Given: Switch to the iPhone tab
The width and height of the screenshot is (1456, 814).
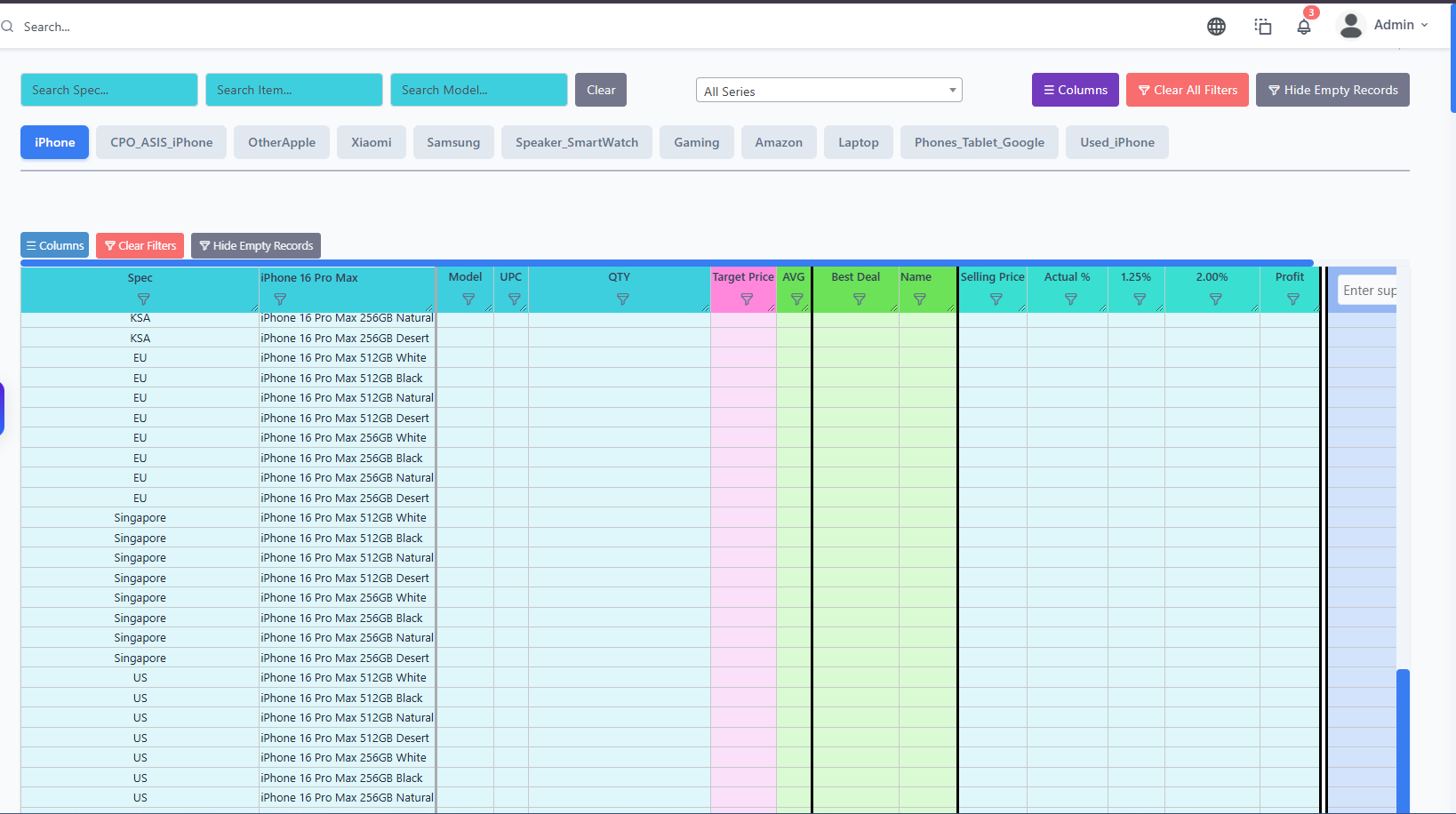Looking at the screenshot, I should click(54, 142).
